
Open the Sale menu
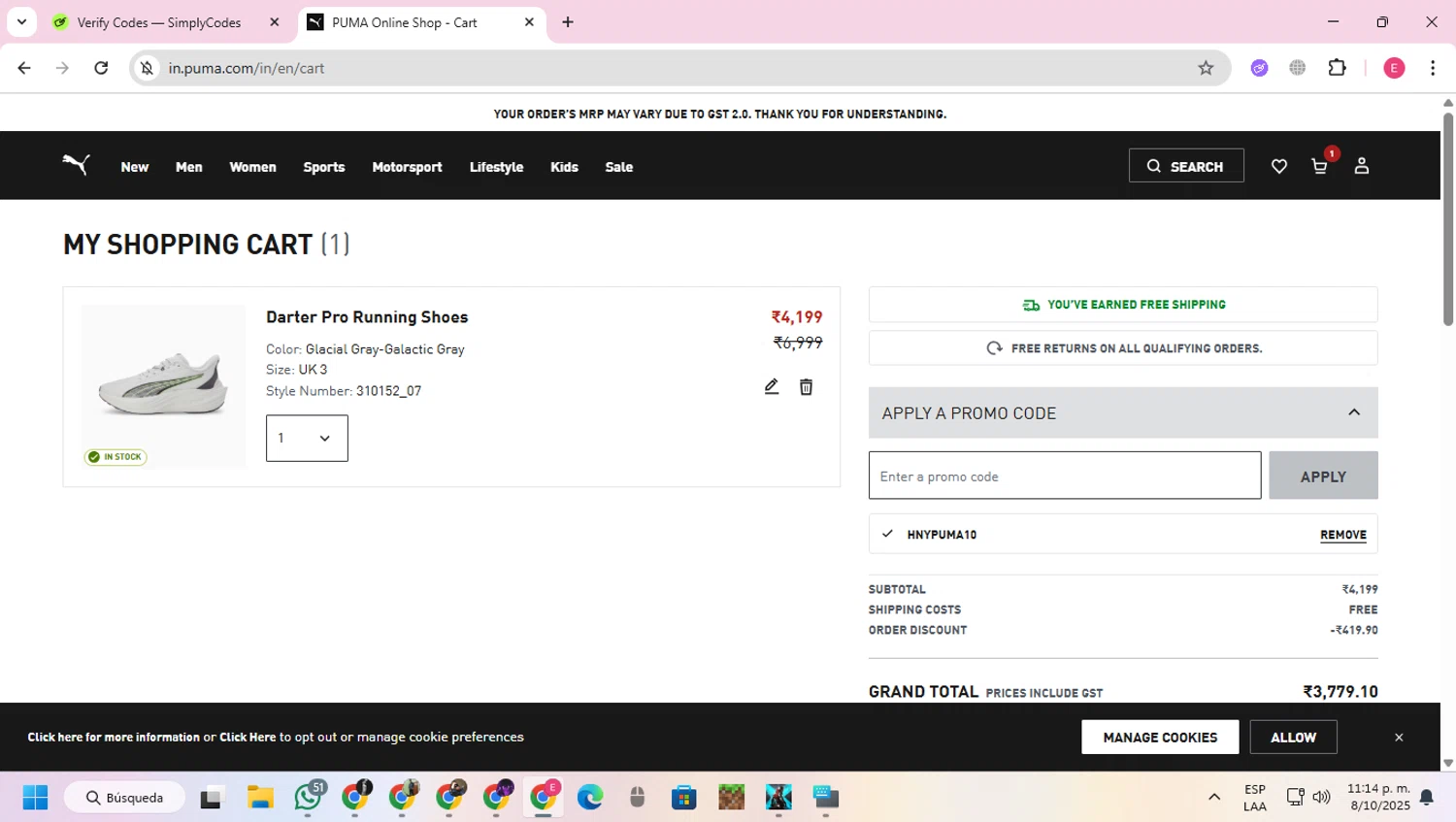click(619, 167)
